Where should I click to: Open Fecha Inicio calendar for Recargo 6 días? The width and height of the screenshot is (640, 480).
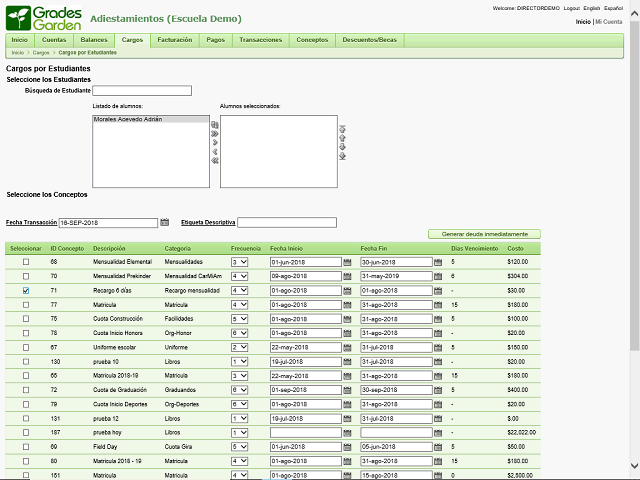tap(347, 291)
